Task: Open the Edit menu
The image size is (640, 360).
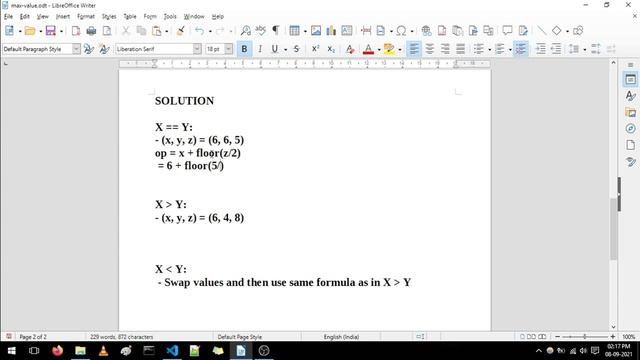Action: tap(25, 16)
